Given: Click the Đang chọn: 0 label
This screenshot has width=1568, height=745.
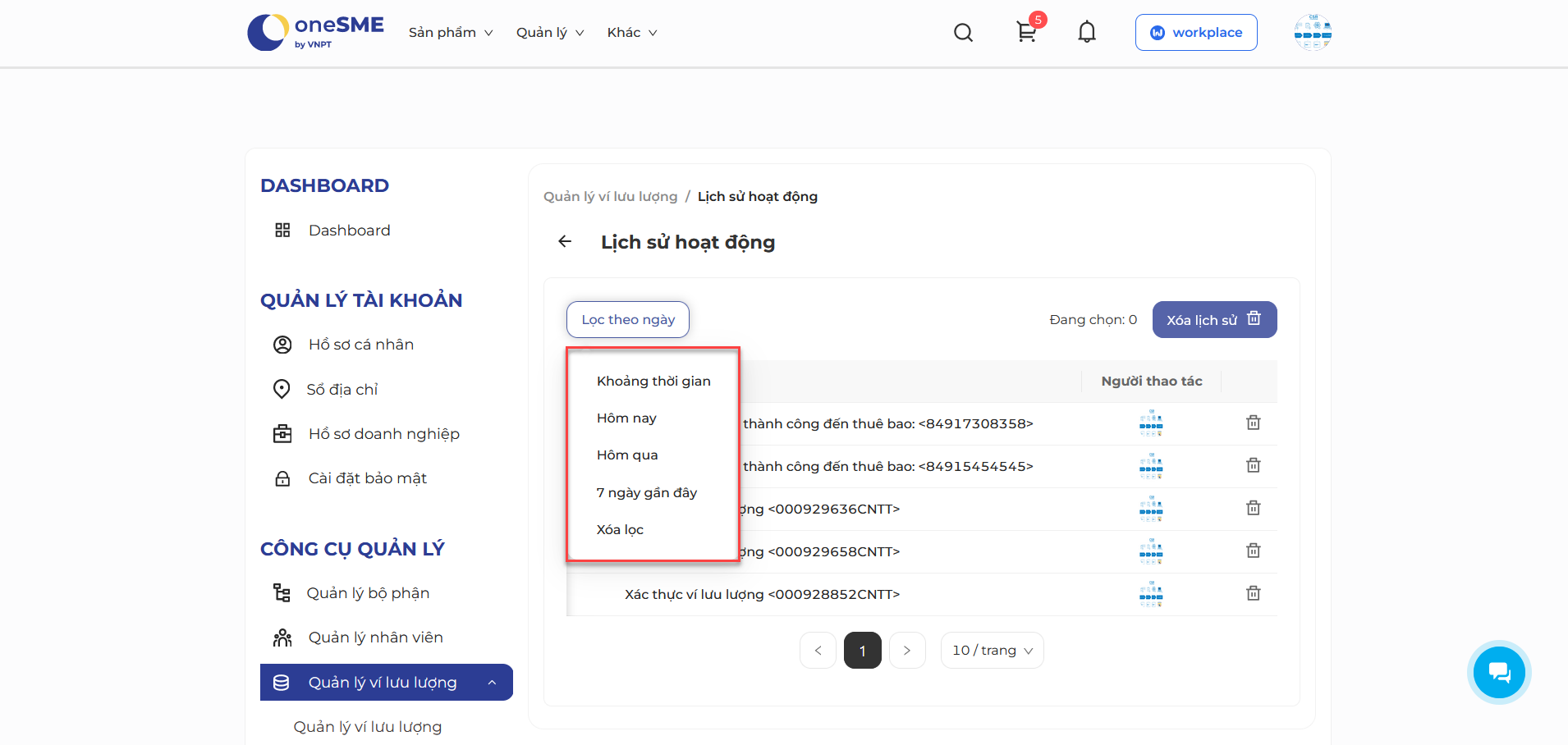Looking at the screenshot, I should tap(1093, 319).
